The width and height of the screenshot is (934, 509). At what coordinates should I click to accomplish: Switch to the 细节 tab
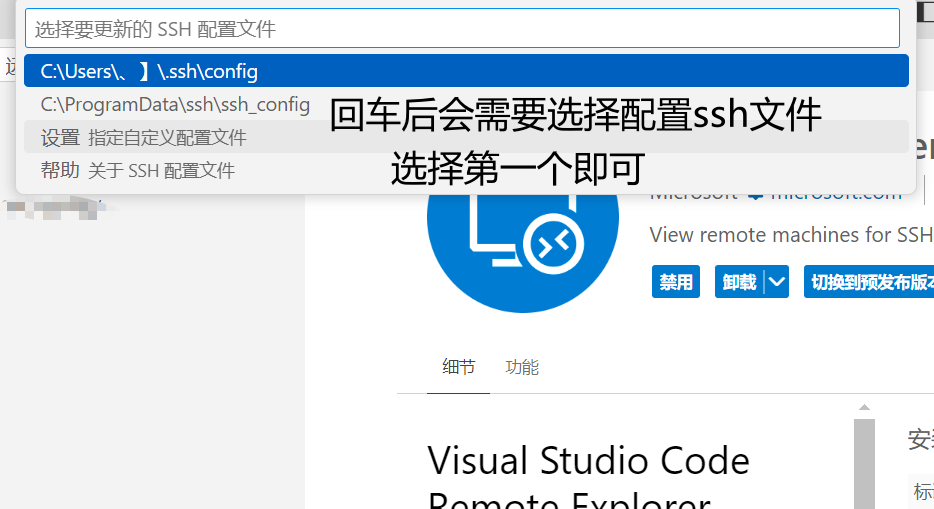coord(459,367)
